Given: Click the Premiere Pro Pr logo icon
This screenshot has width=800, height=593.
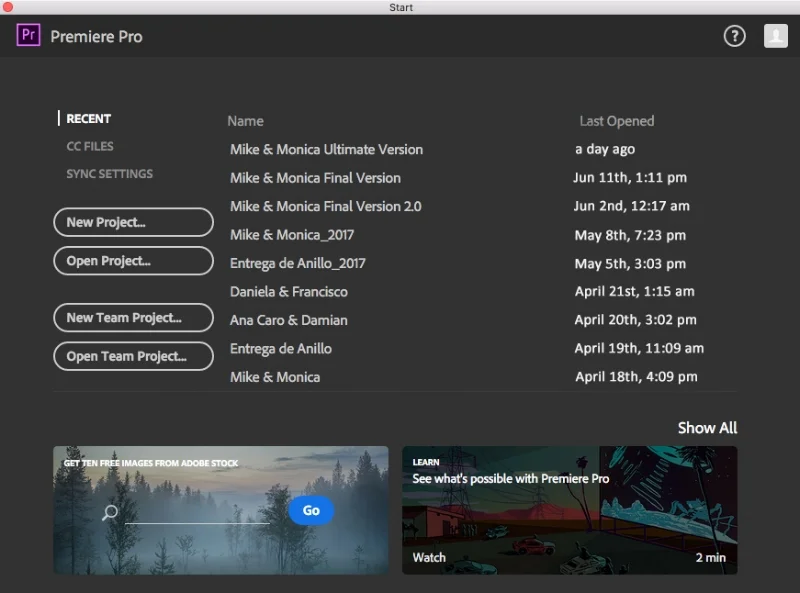Looking at the screenshot, I should pos(28,35).
